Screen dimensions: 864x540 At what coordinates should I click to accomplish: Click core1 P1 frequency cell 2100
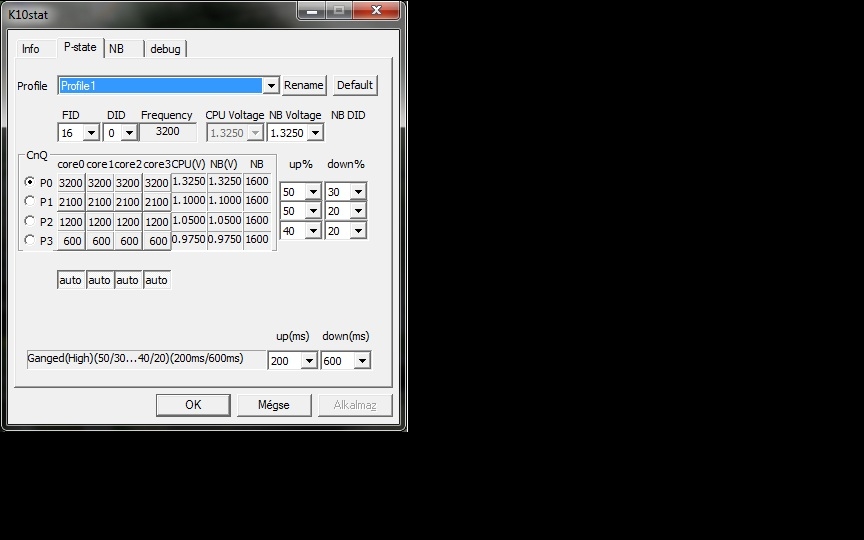tap(100, 202)
